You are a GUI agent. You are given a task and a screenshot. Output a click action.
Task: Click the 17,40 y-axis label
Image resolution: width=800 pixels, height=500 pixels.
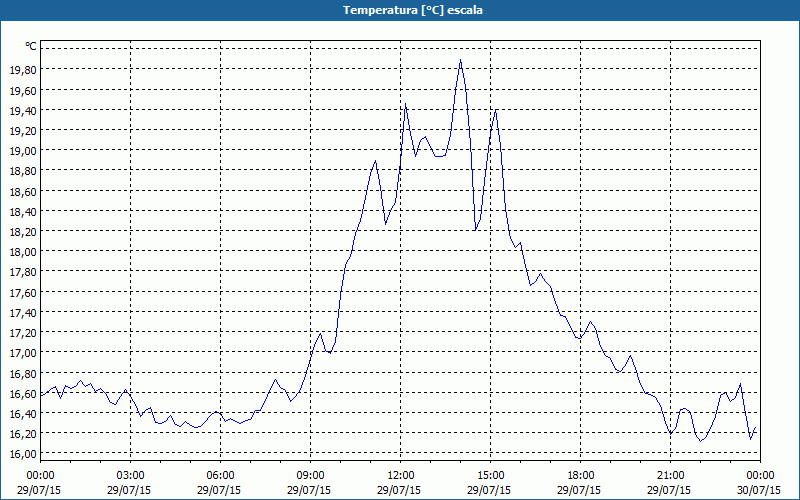[23, 312]
